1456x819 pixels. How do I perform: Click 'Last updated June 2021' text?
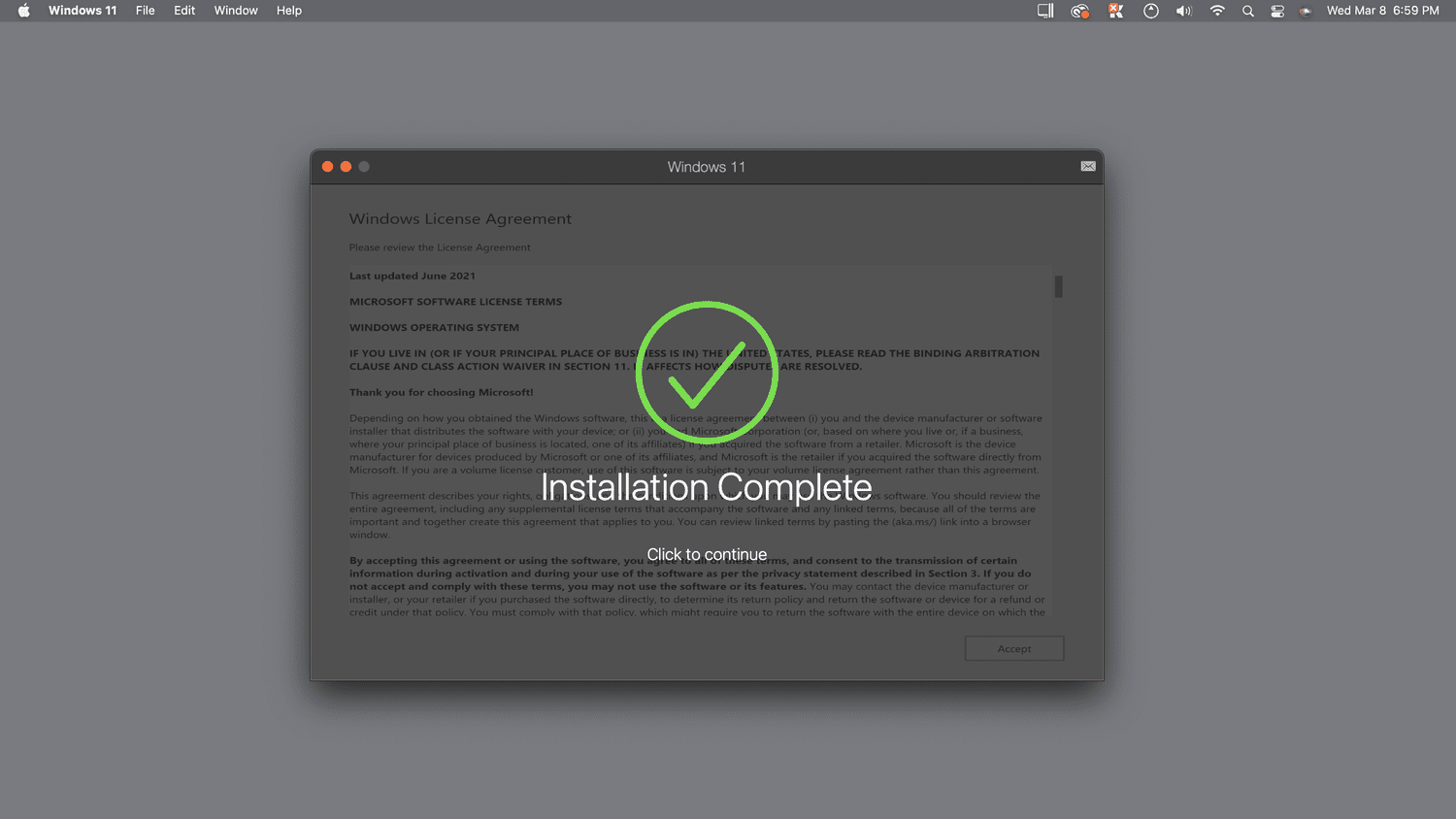click(x=413, y=276)
